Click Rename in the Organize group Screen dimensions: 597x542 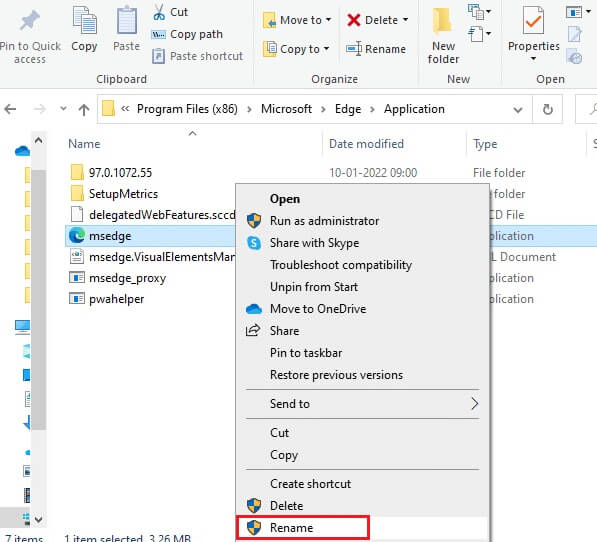point(376,49)
